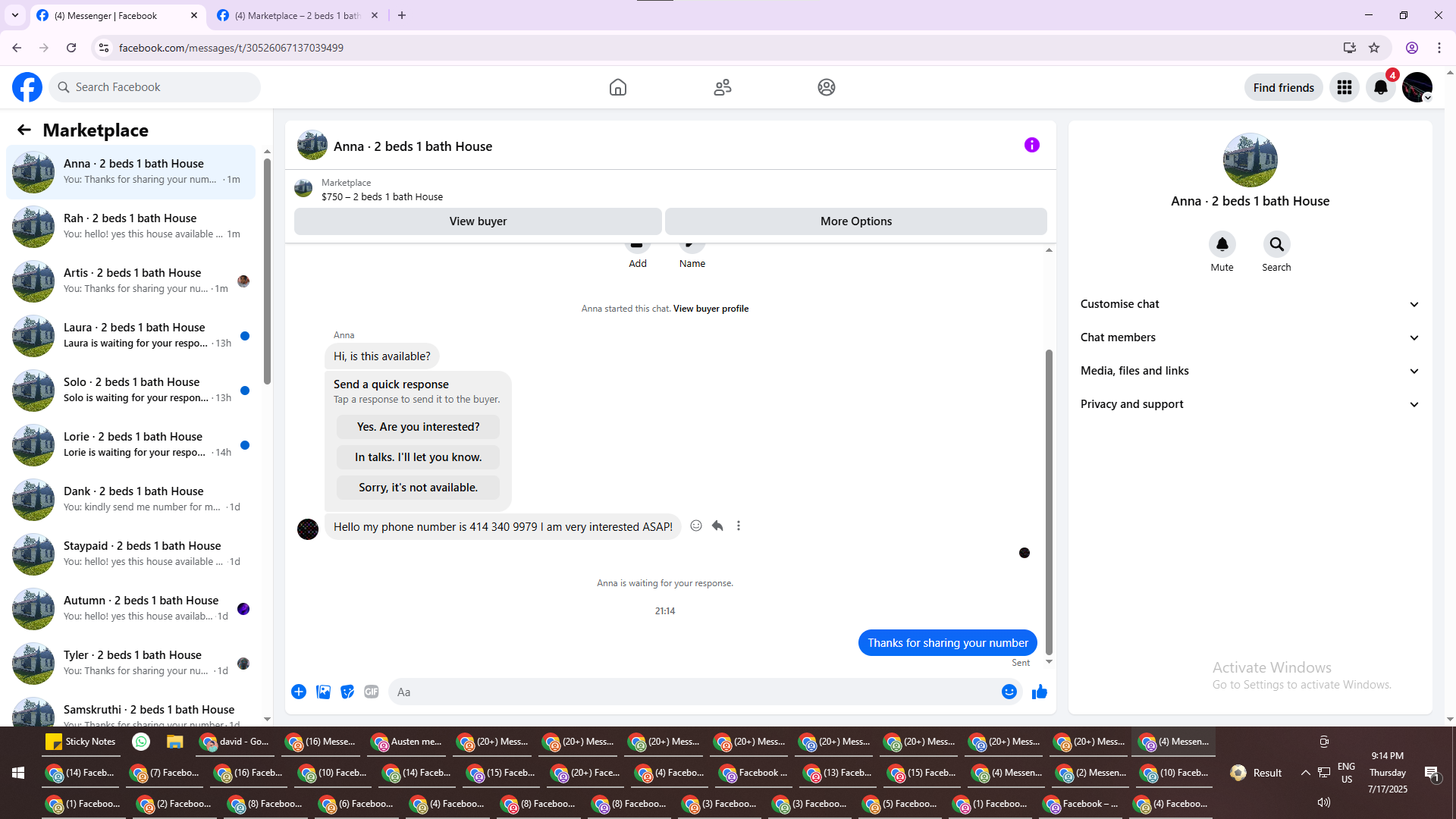Open Autumn's 2 beds 1 bath House chat
The width and height of the screenshot is (1456, 819).
pos(130,609)
